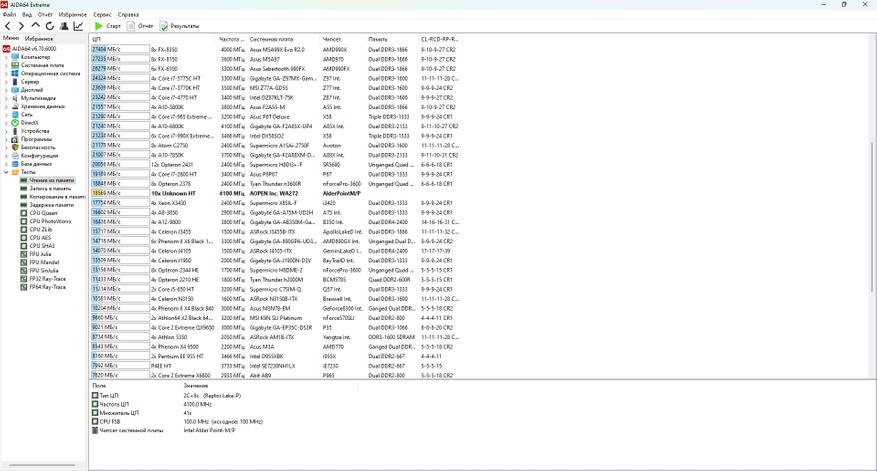The image size is (877, 471).
Task: Select the Конфигурация tree icon
Action: point(15,156)
